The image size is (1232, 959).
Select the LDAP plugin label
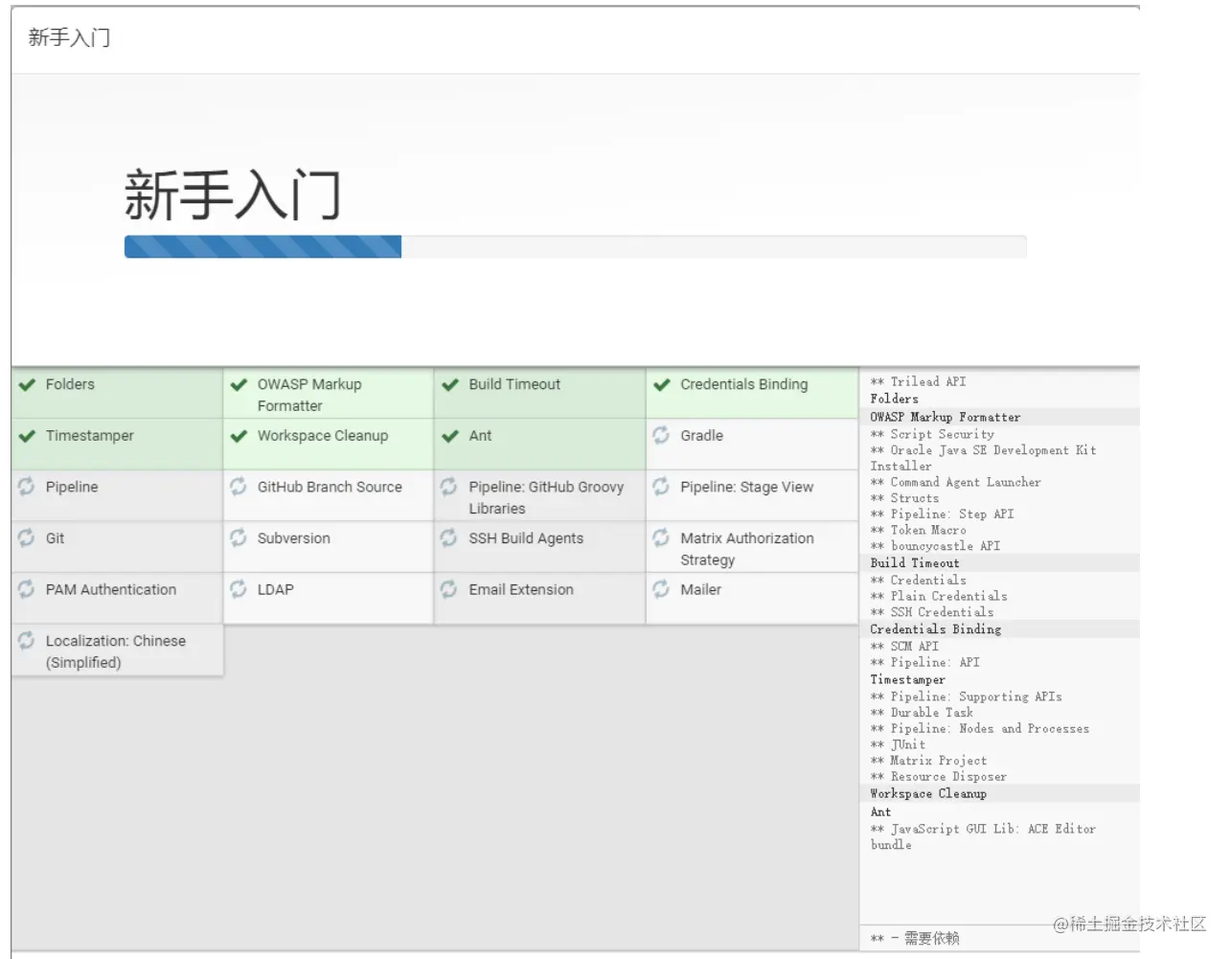point(275,589)
